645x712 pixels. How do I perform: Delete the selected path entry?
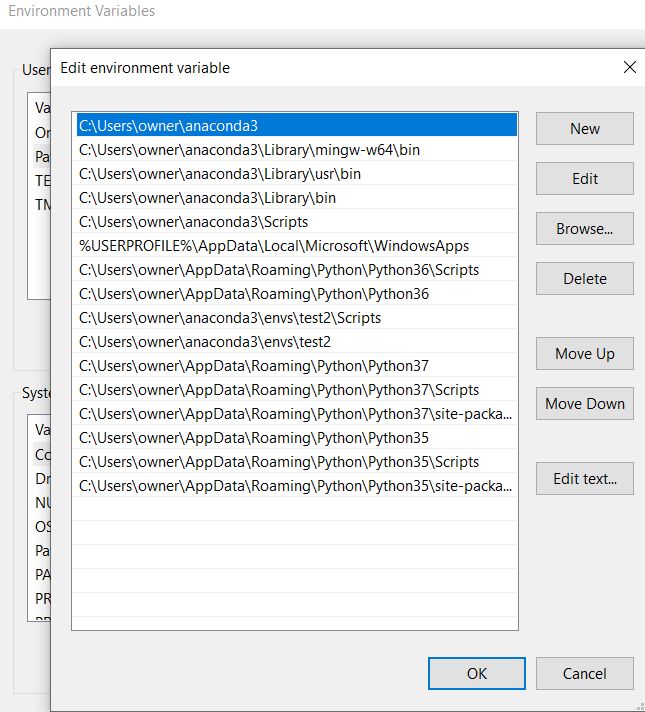(x=585, y=278)
